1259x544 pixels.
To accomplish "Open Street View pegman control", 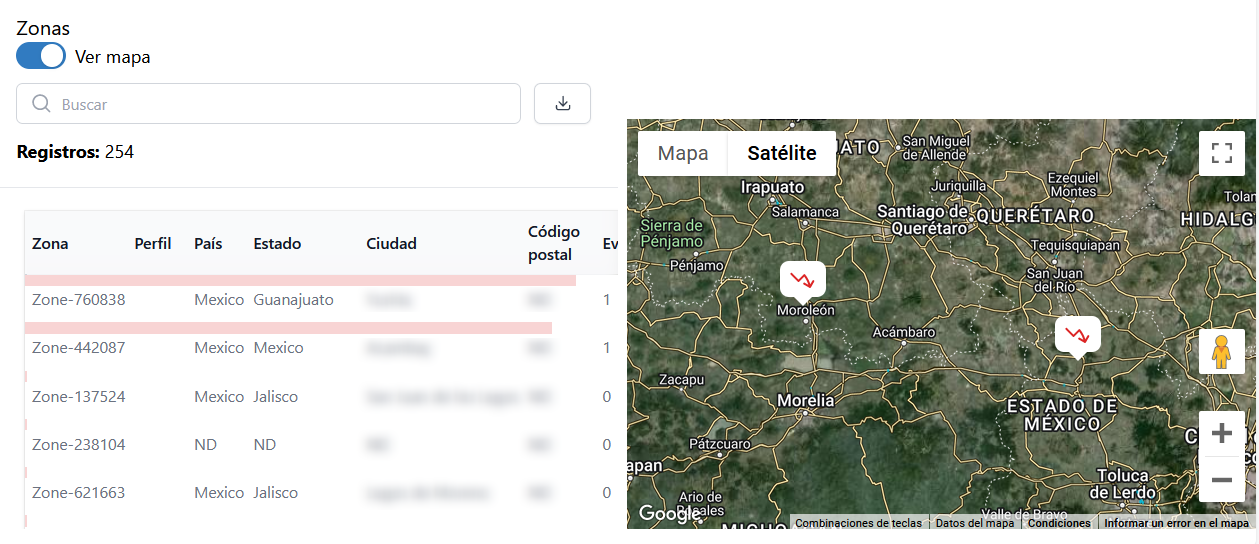I will (x=1221, y=352).
